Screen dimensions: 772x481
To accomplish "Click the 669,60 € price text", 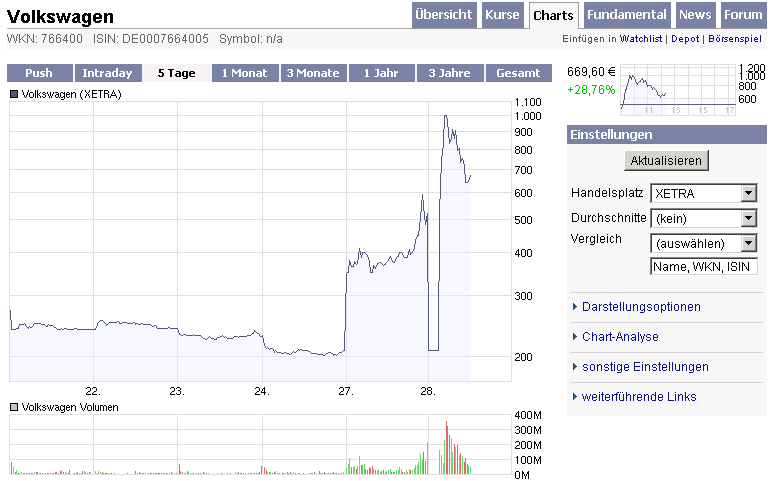I will [x=591, y=72].
